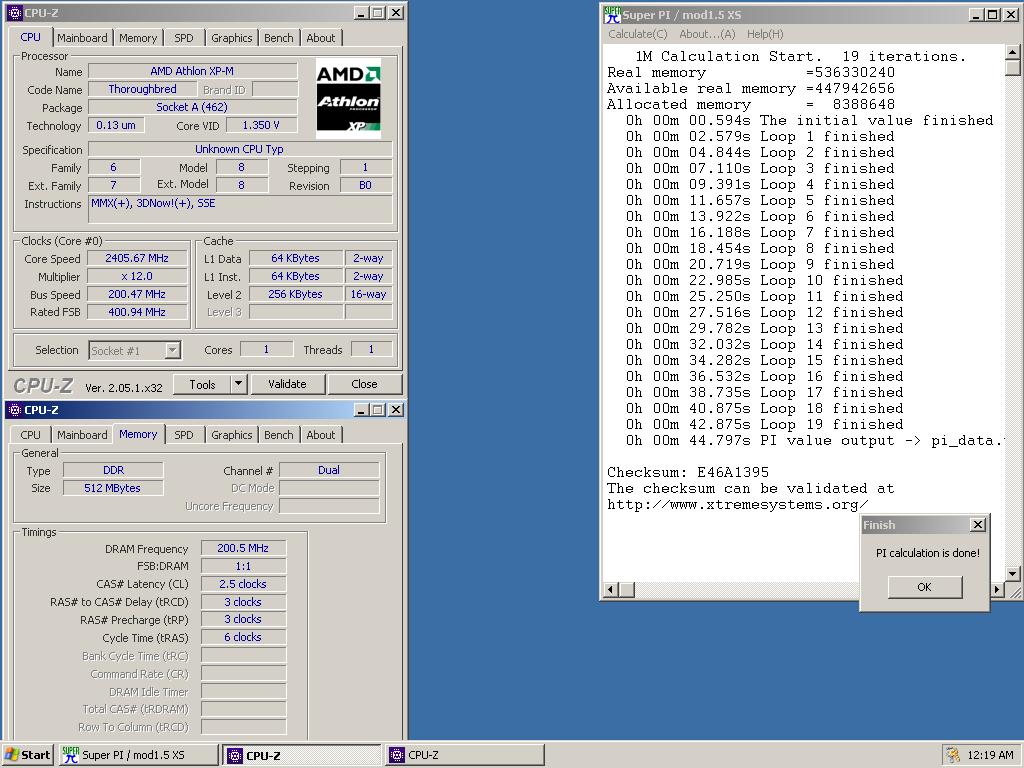Click the xtremesystems.org URL text
This screenshot has height=768, width=1024.
[x=737, y=504]
